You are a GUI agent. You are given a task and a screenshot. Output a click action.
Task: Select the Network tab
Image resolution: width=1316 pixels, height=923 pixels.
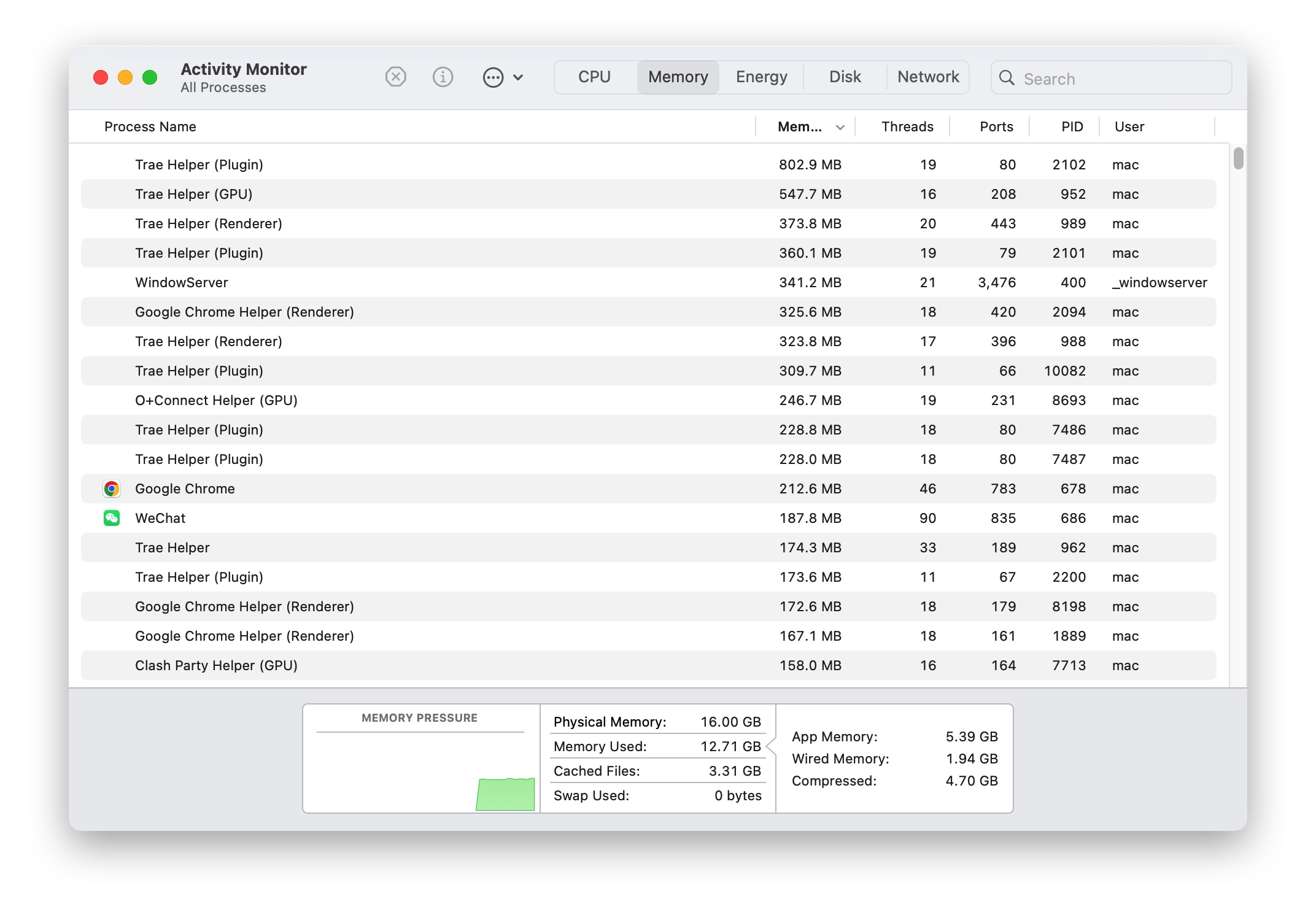point(927,77)
